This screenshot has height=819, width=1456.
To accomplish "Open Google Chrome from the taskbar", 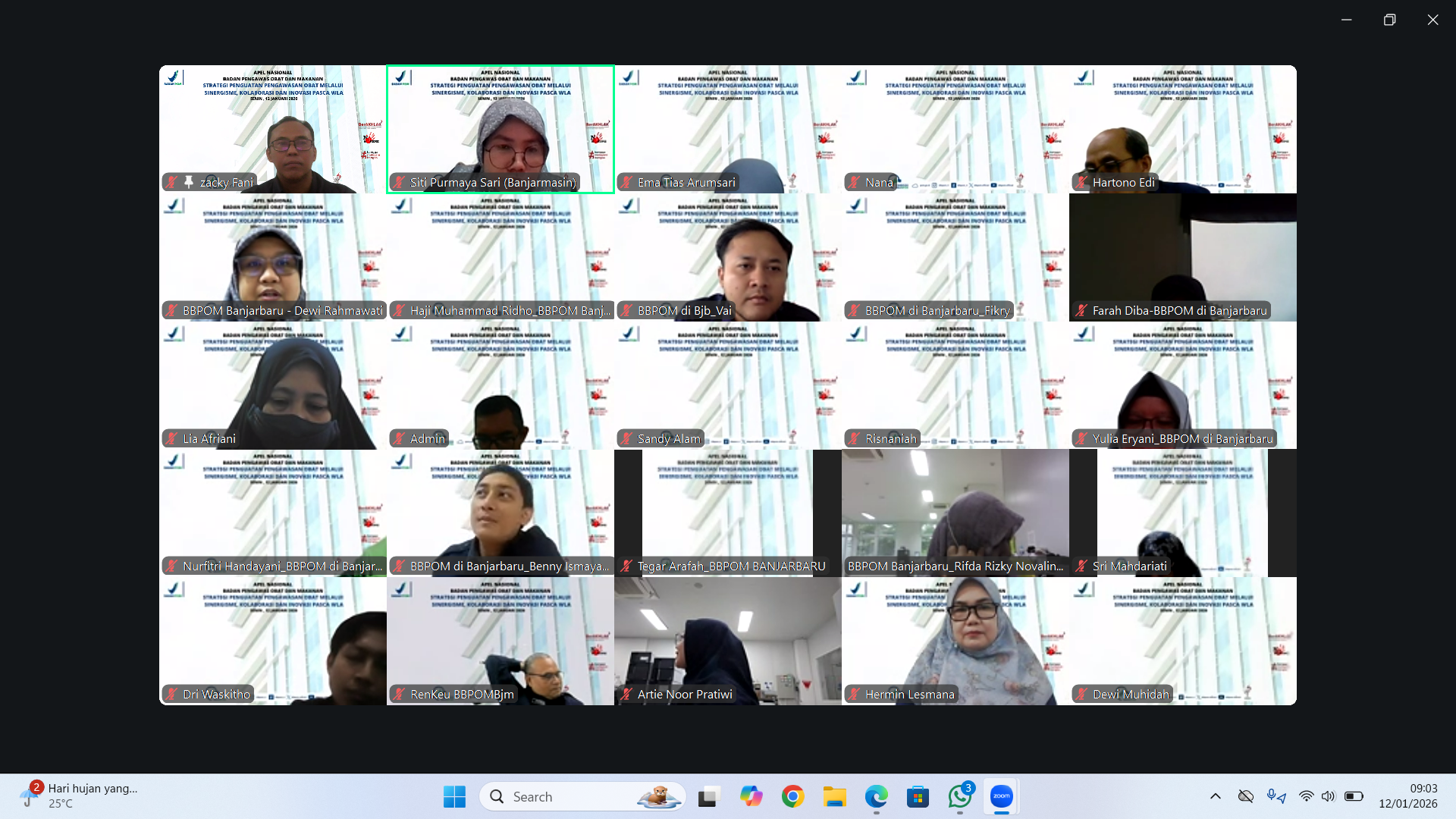I will 792,796.
